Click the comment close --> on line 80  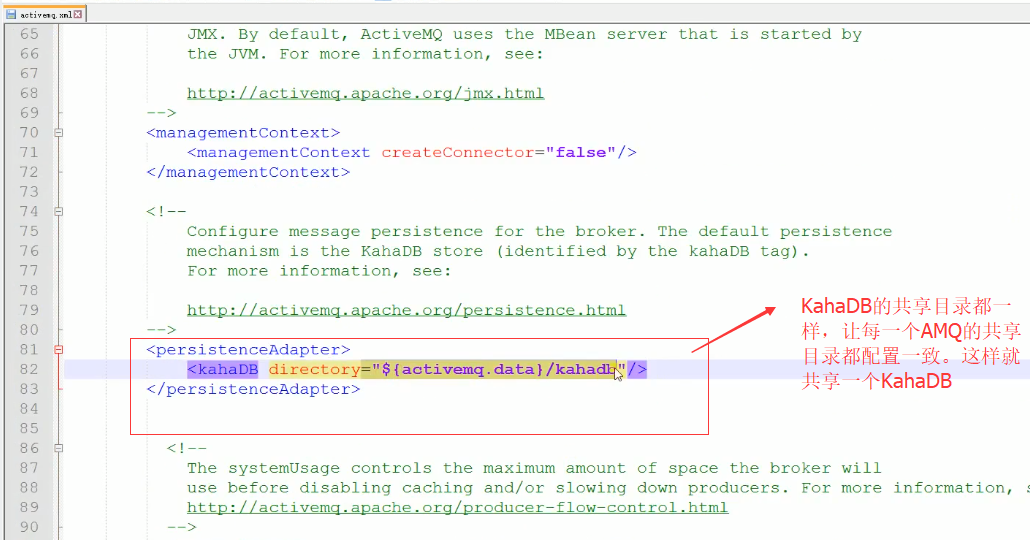click(x=162, y=330)
